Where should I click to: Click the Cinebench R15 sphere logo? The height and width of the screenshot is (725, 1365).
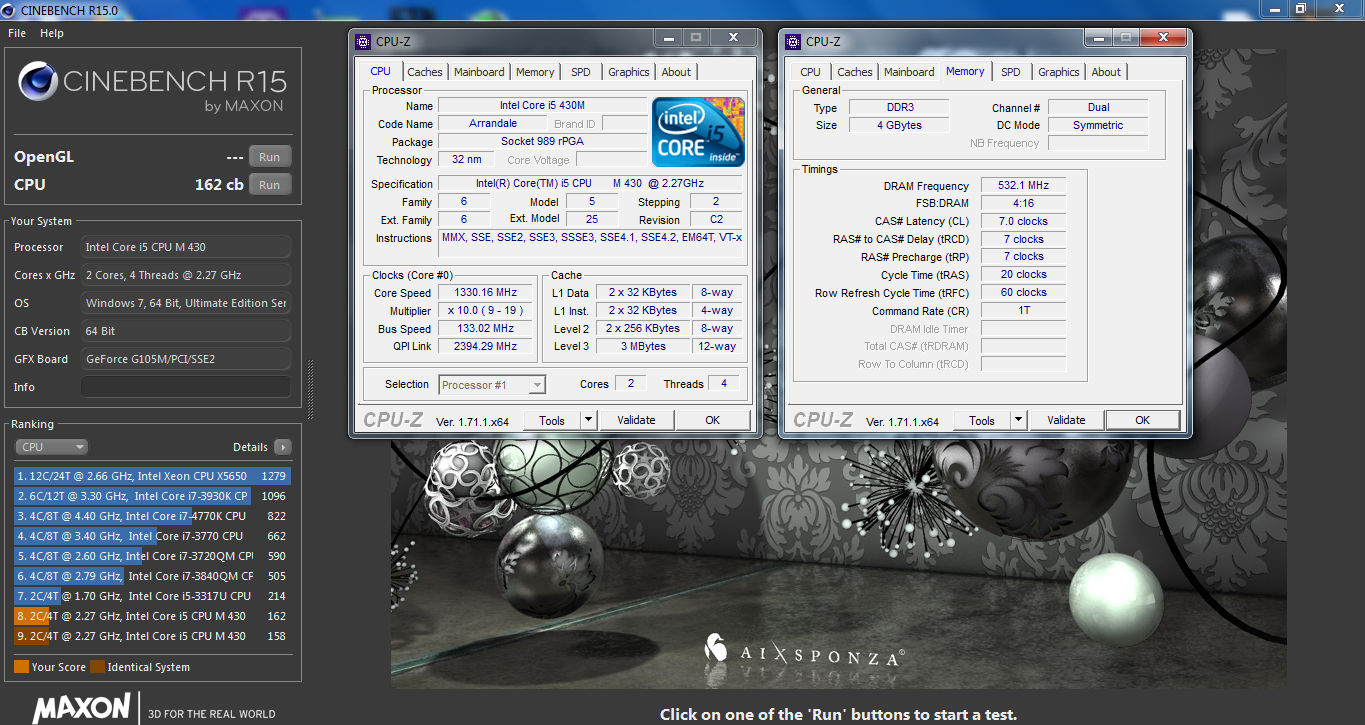pos(38,82)
